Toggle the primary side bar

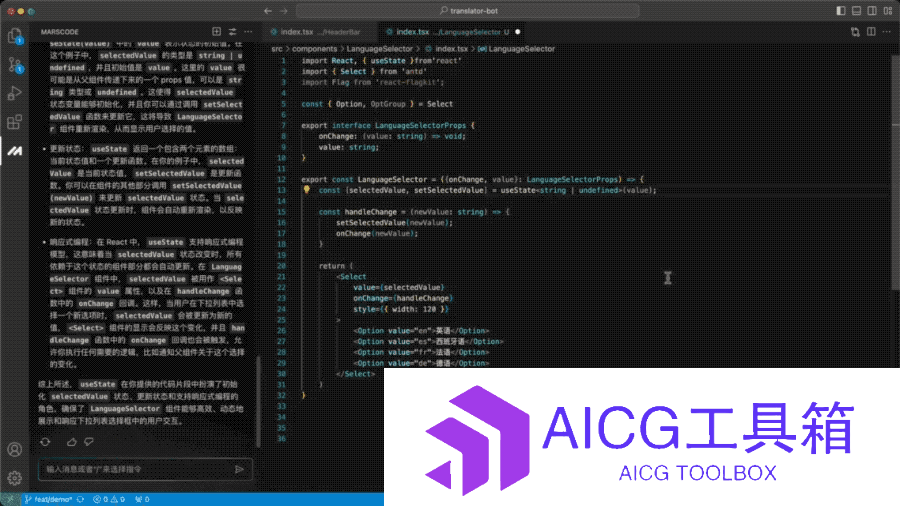(x=841, y=11)
